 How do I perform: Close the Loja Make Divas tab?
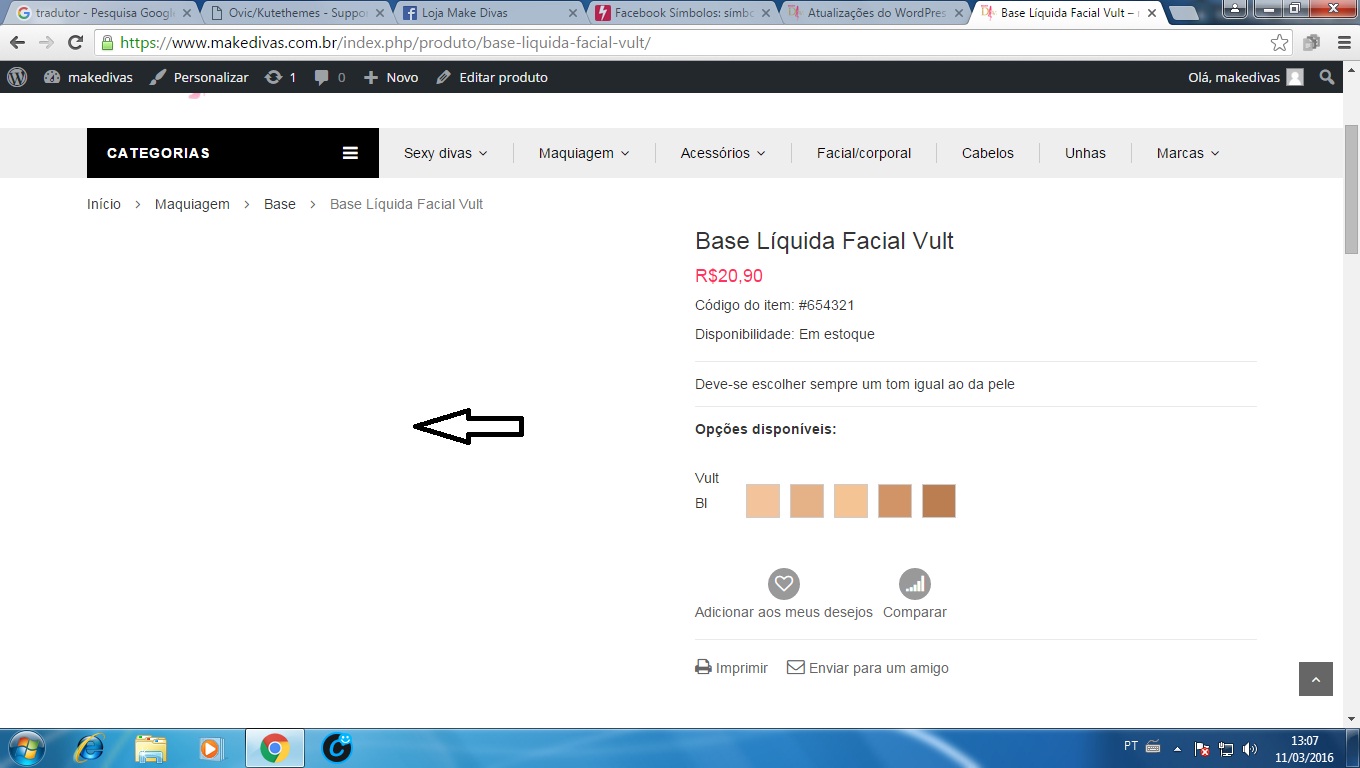(x=572, y=13)
